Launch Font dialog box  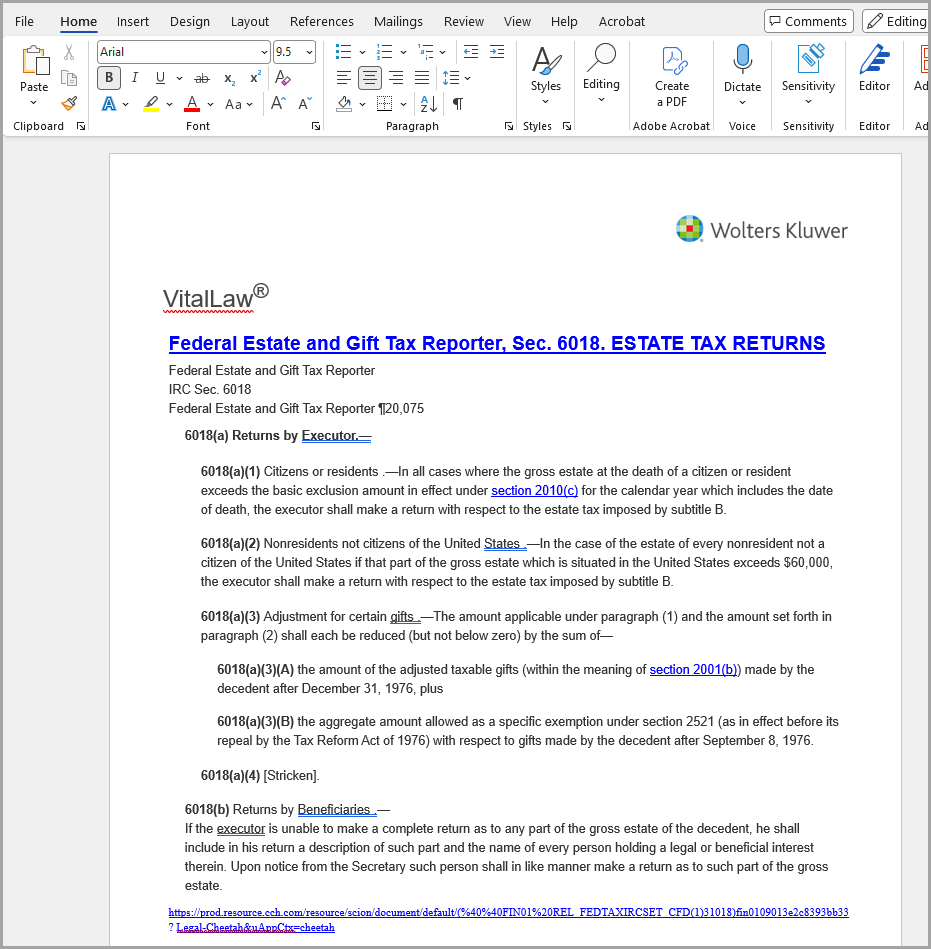pyautogui.click(x=316, y=126)
